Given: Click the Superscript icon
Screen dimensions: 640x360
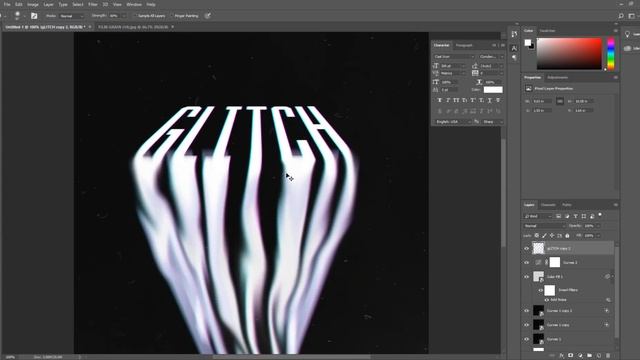Looking at the screenshot, I should click(473, 100).
